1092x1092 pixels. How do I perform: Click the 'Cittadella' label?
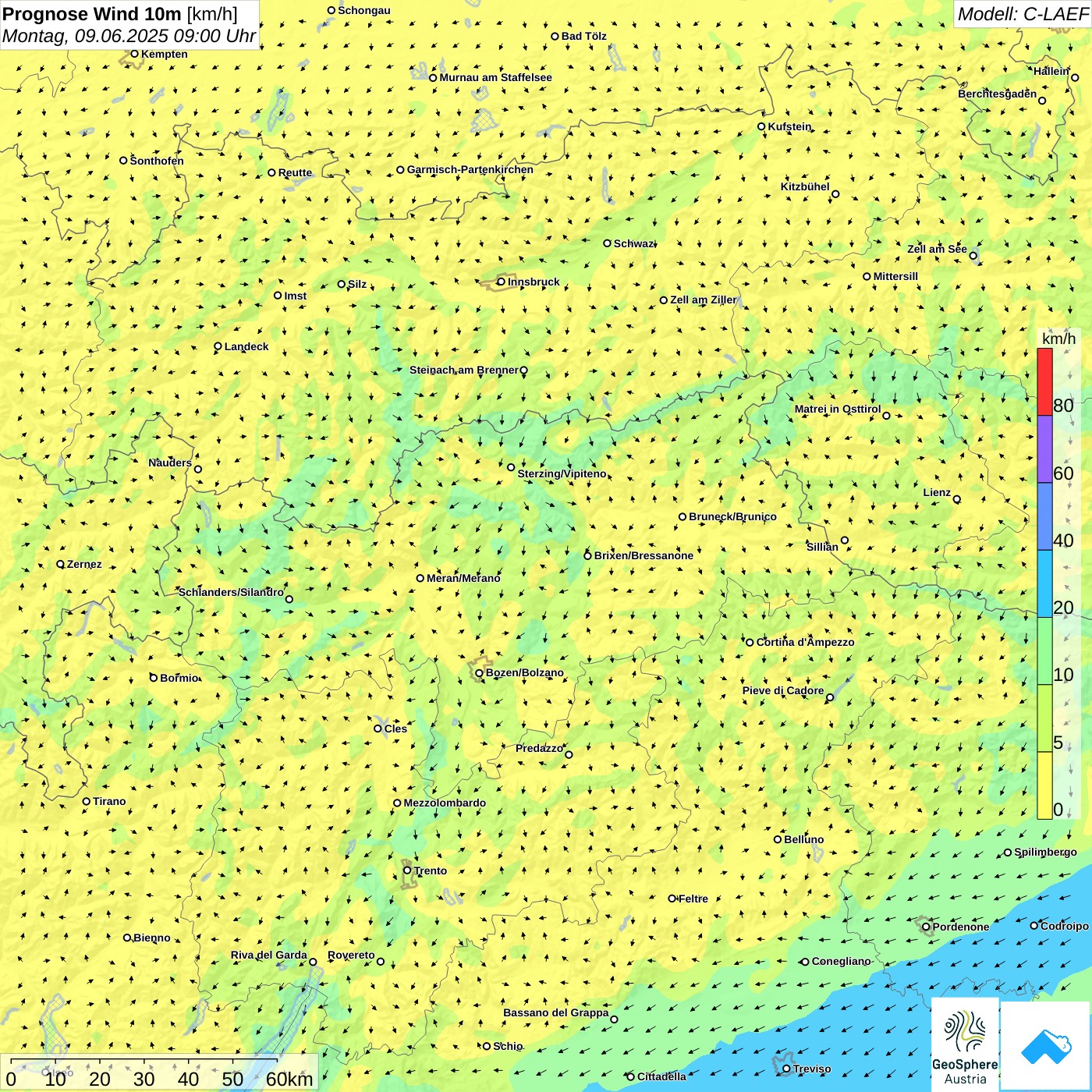(661, 1076)
